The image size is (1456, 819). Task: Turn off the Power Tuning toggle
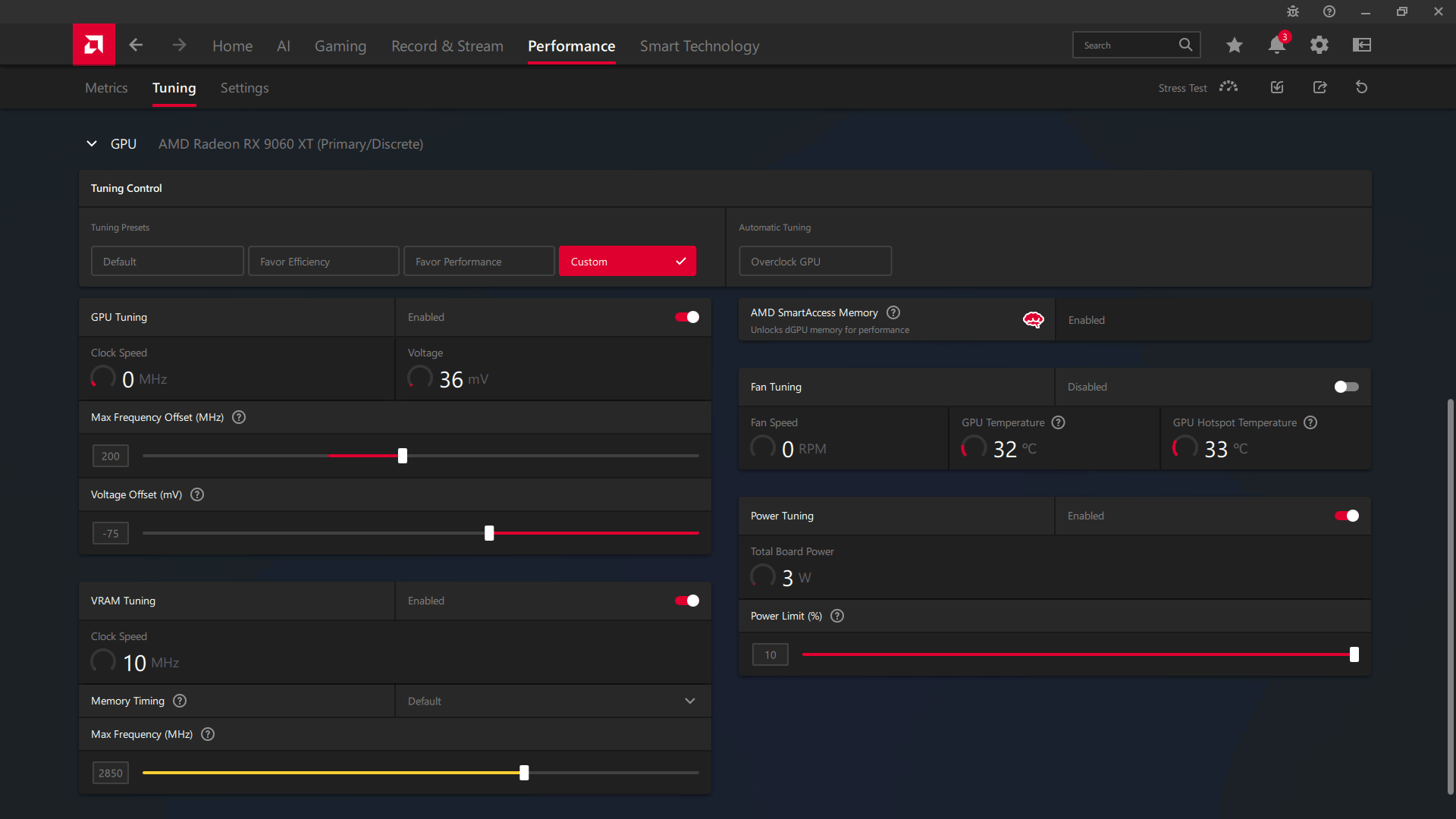[x=1346, y=516]
